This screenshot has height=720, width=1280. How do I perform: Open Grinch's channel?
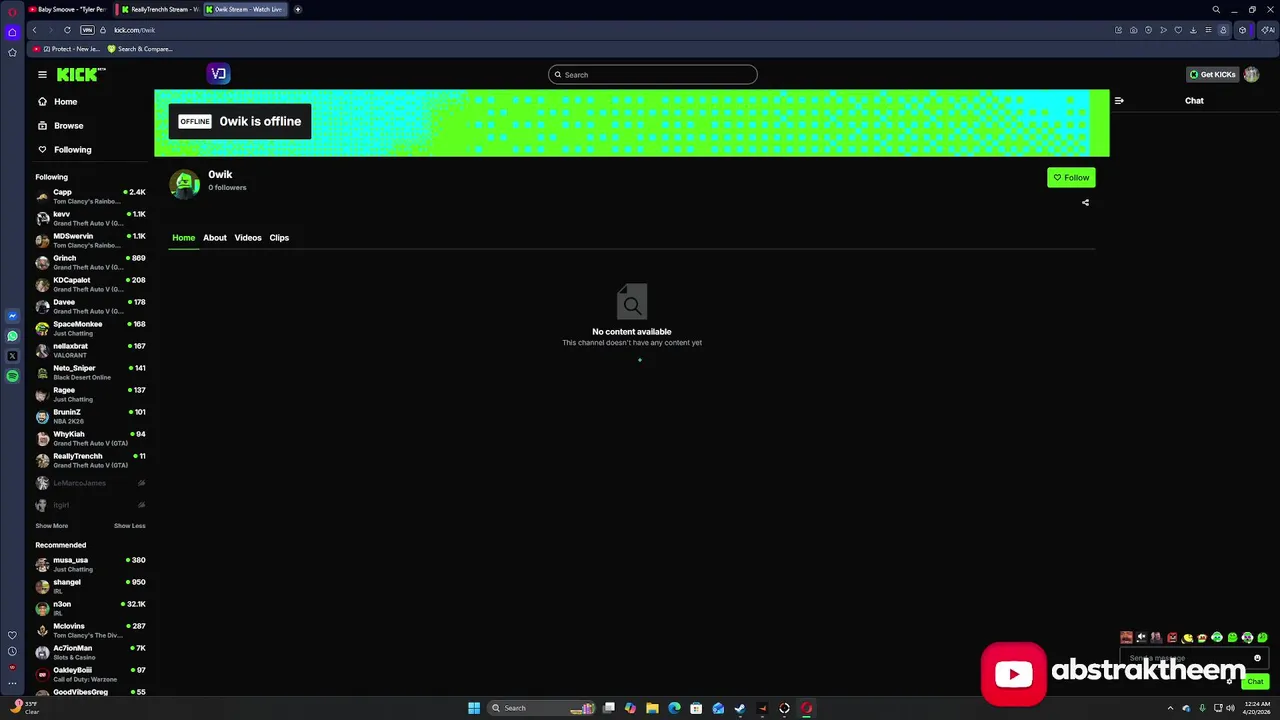coord(90,262)
